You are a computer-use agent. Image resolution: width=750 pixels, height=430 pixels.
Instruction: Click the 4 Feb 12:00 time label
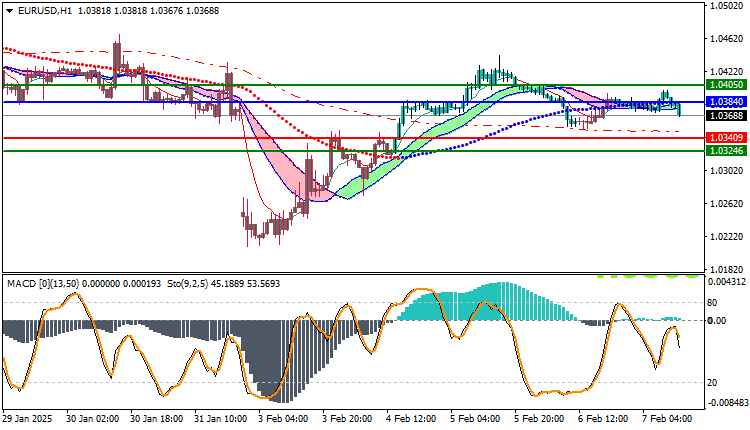412,419
